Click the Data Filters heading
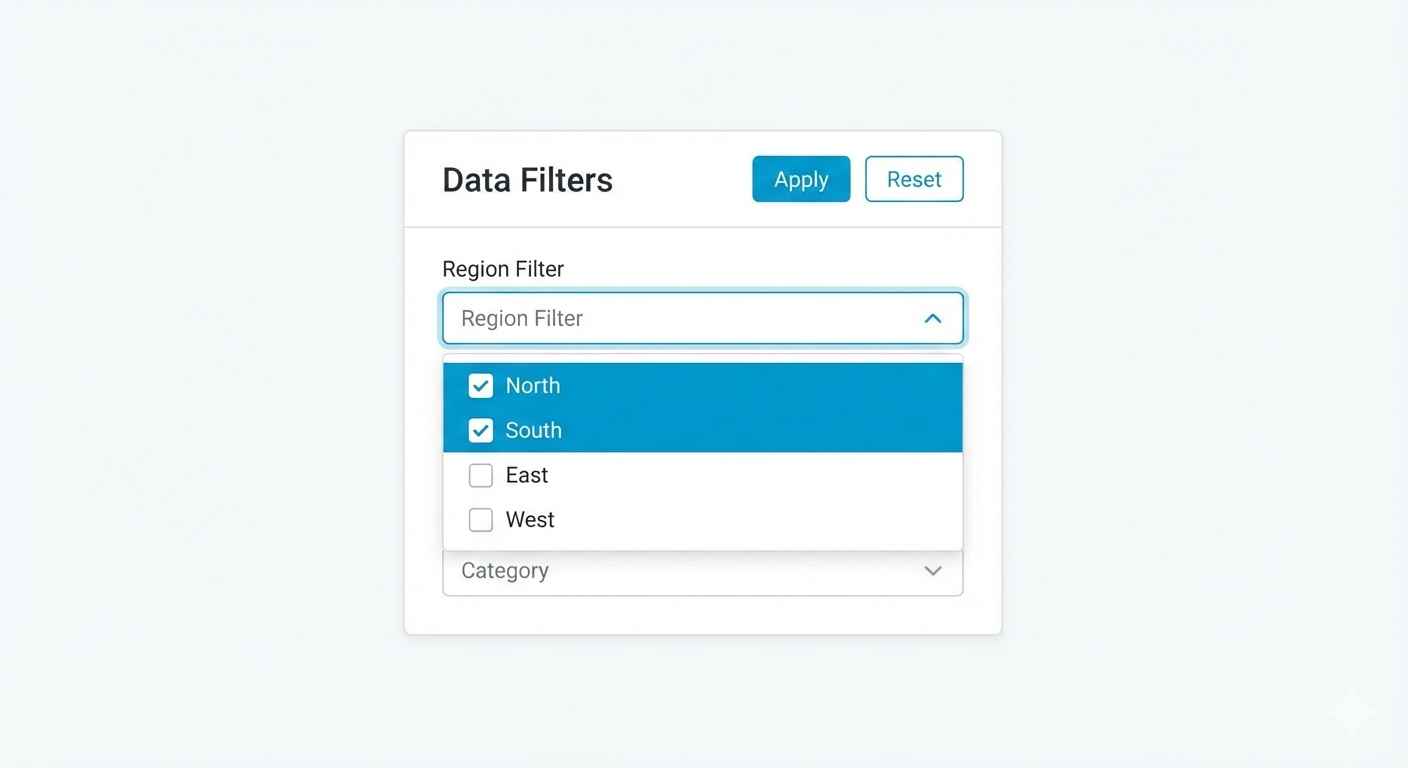This screenshot has width=1408, height=768. [x=527, y=180]
